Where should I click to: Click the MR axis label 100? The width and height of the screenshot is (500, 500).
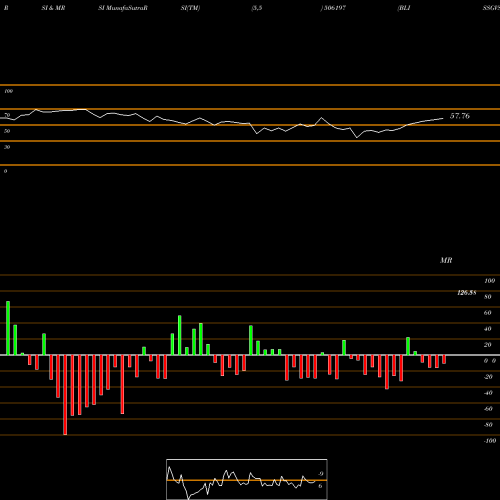489,281
